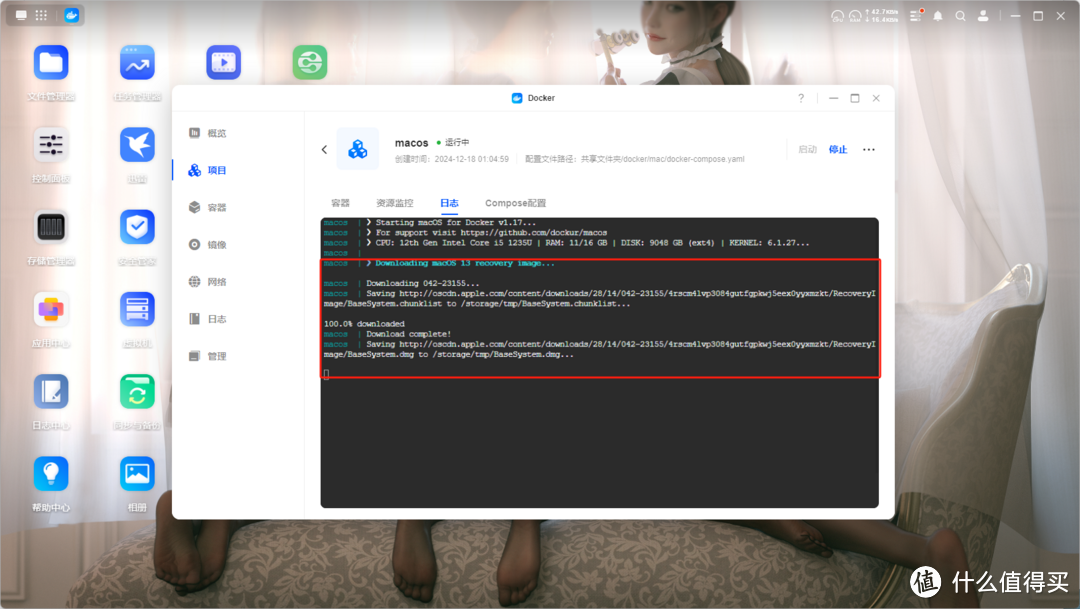Open the ... more options menu for macos
Viewport: 1080px width, 609px height.
[x=868, y=148]
